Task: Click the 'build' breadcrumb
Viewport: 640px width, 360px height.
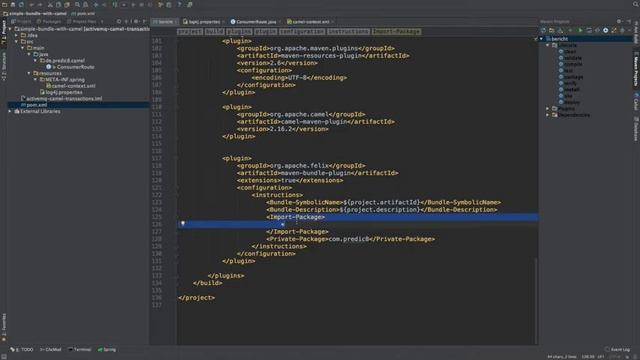Action: click(x=215, y=31)
